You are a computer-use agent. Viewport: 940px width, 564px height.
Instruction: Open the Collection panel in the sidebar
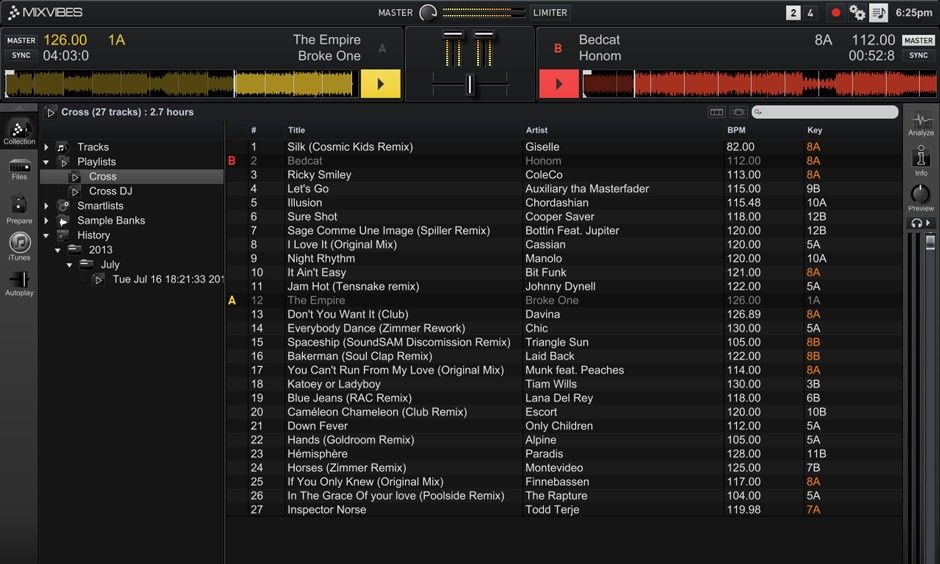pyautogui.click(x=19, y=131)
